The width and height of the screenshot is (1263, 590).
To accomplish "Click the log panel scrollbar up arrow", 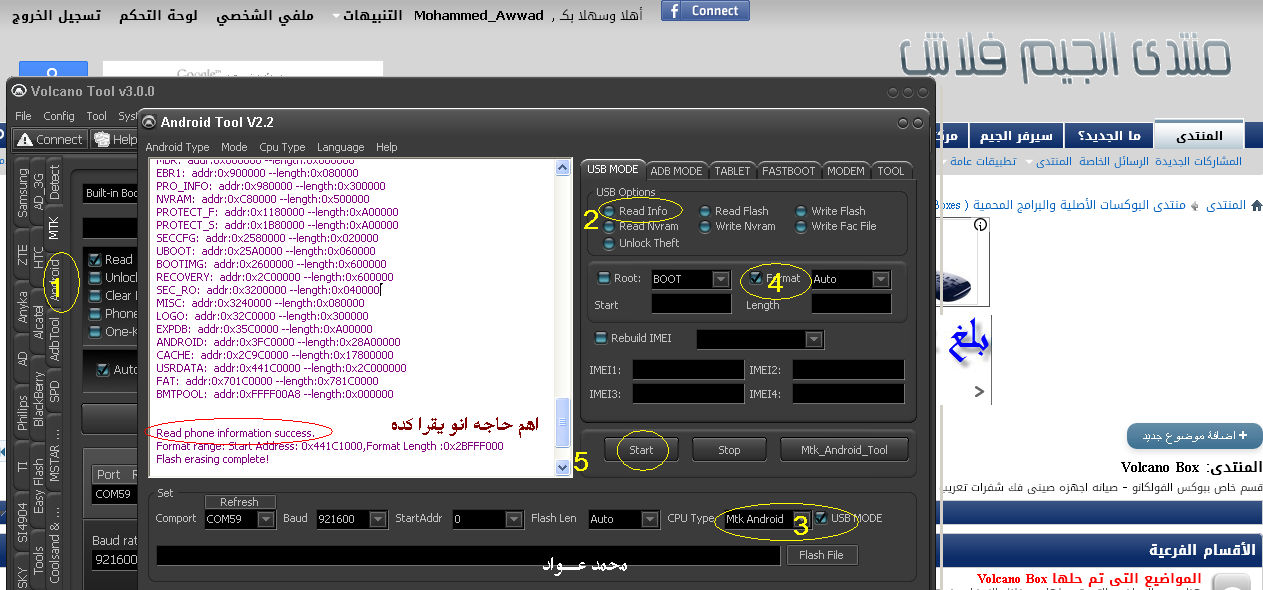I will tap(563, 167).
